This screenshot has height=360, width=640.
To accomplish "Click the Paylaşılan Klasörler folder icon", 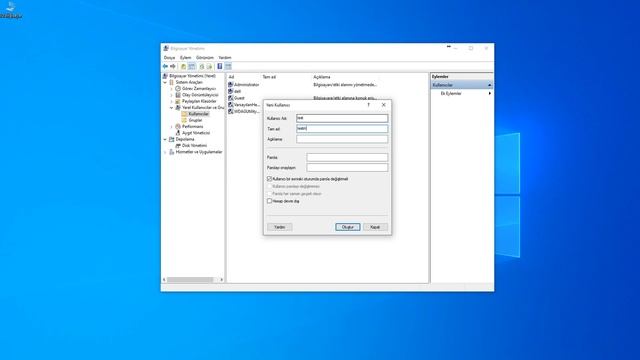I will click(x=178, y=101).
